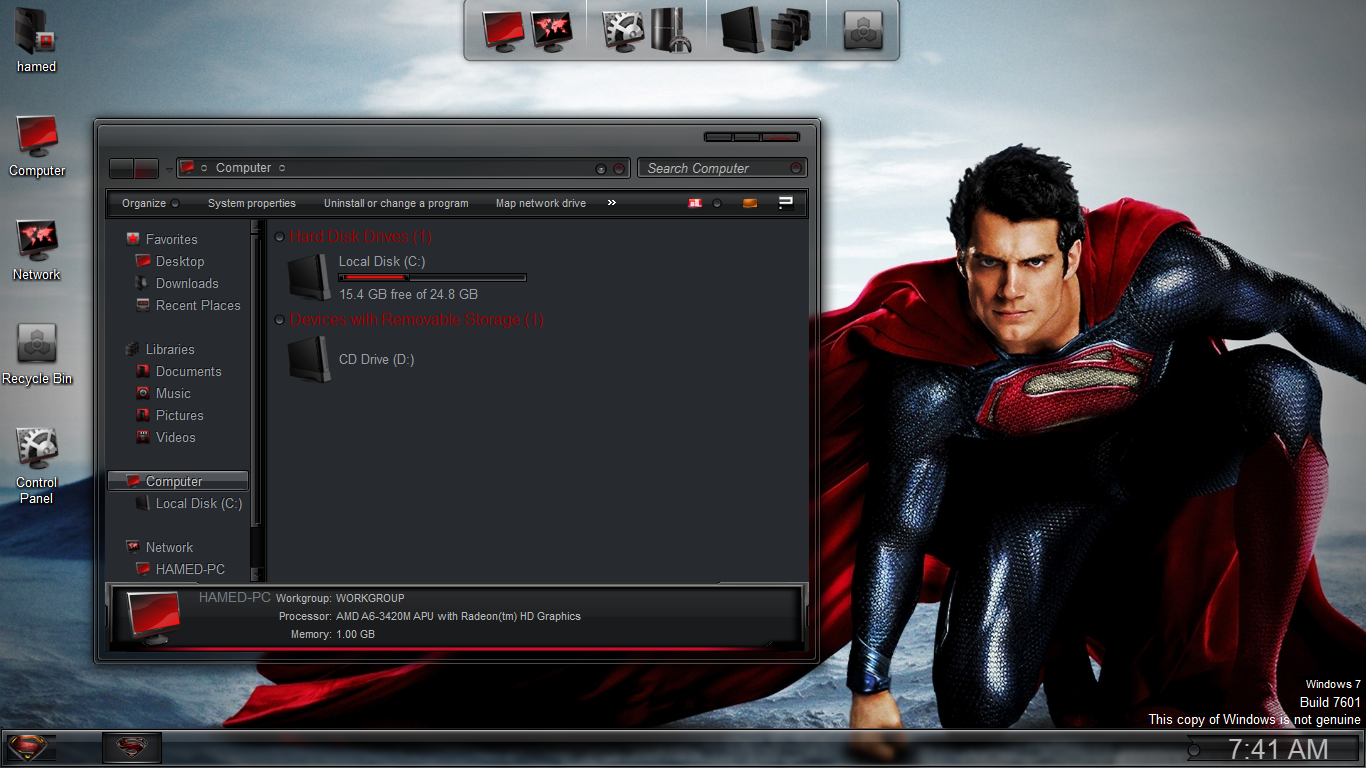Click the Local Disk (C:) usage bar
Viewport: 1366px width, 768px height.
(432, 278)
